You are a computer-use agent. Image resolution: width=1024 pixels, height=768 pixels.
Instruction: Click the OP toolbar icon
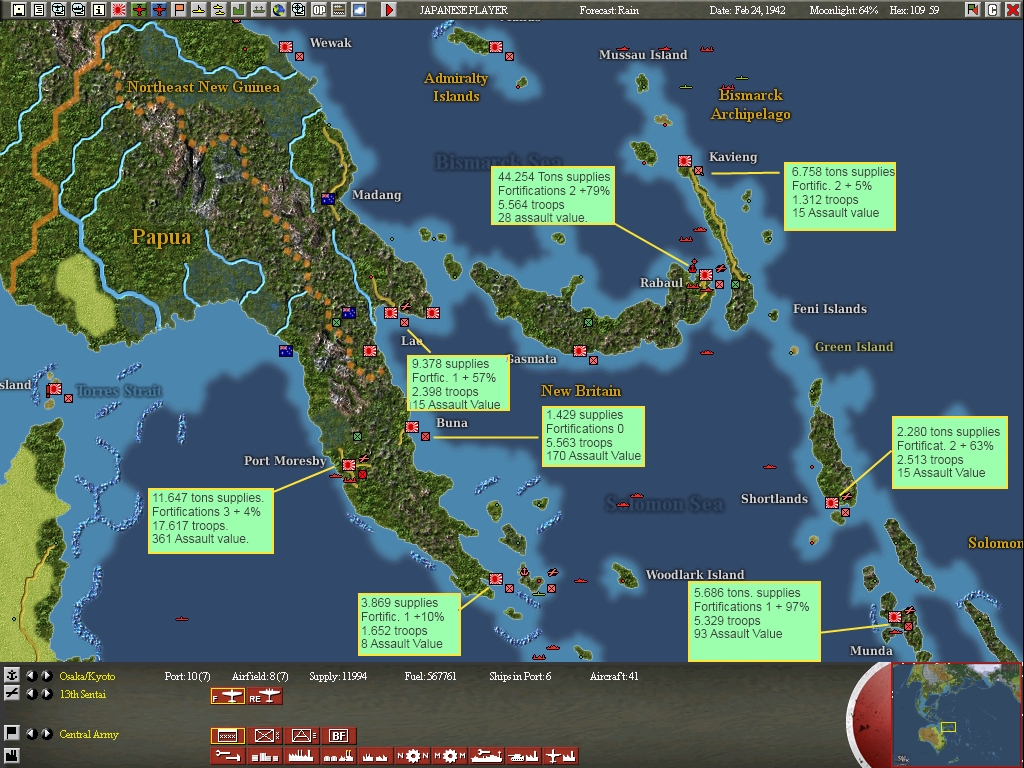(319, 9)
